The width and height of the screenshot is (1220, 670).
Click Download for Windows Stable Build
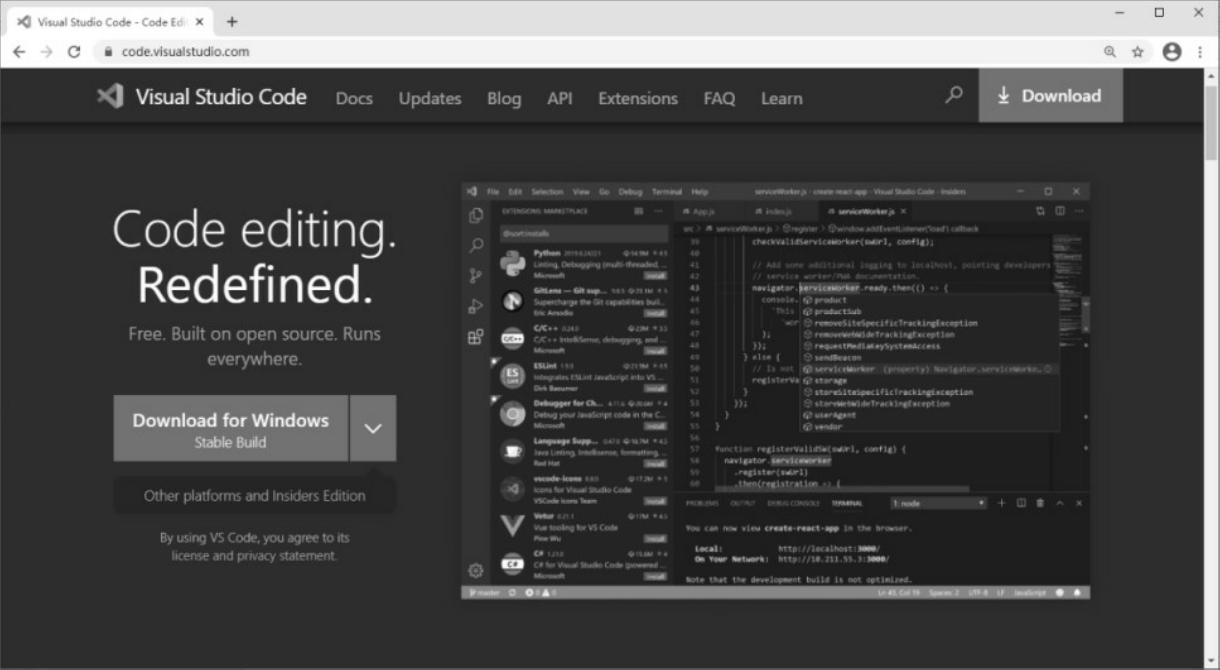[231, 428]
